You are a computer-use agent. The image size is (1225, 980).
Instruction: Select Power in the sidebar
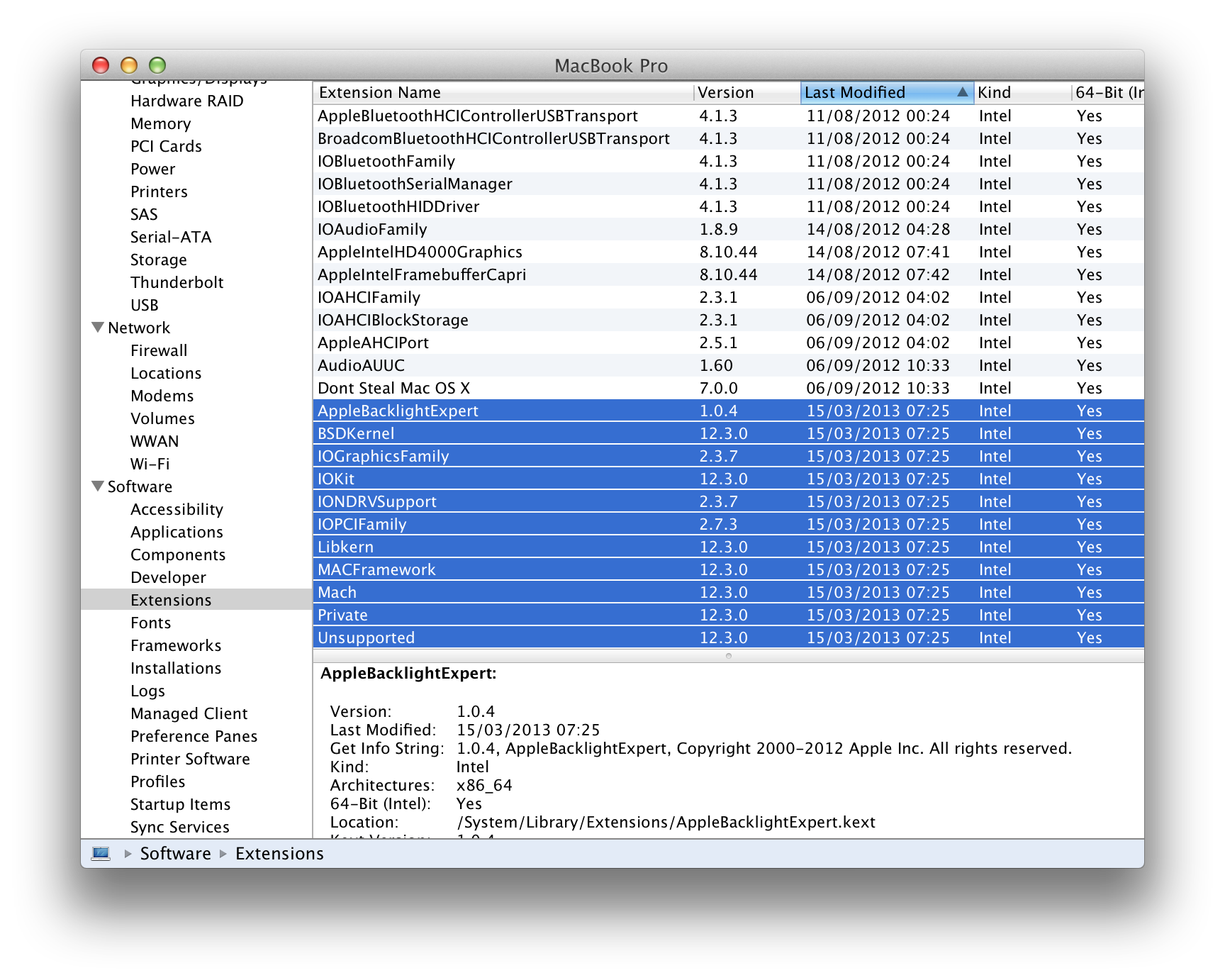[152, 169]
